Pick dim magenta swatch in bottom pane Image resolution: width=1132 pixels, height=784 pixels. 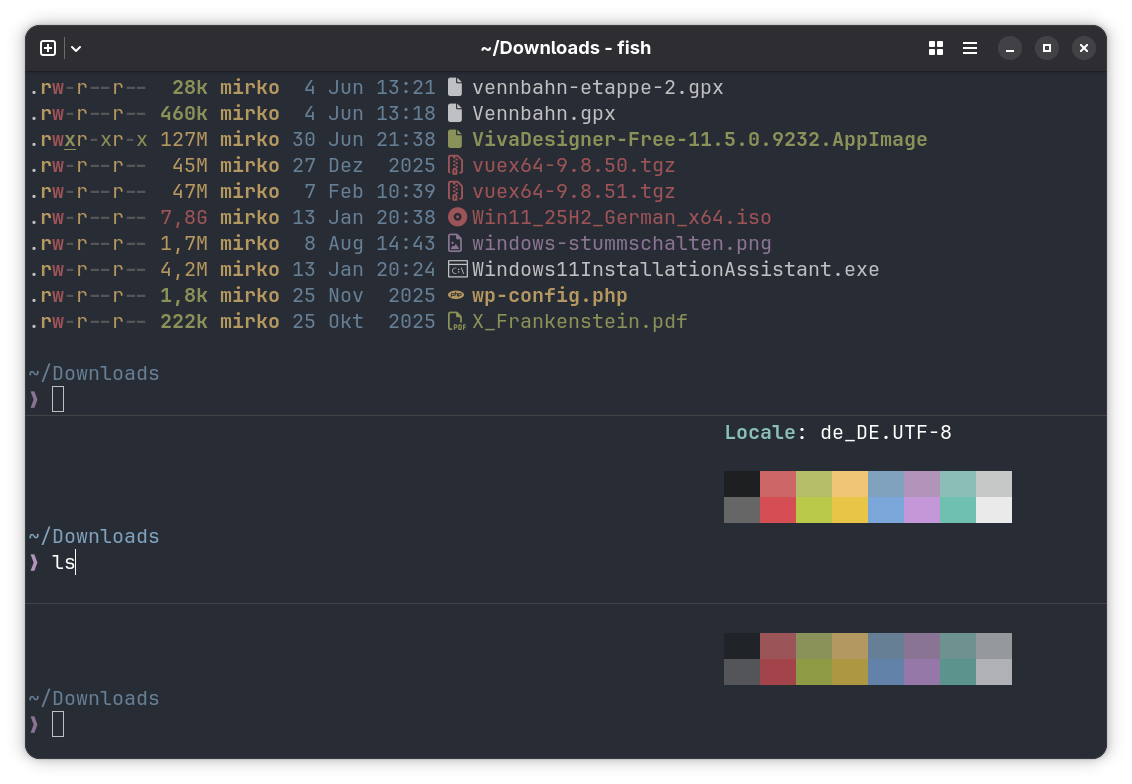[x=922, y=646]
